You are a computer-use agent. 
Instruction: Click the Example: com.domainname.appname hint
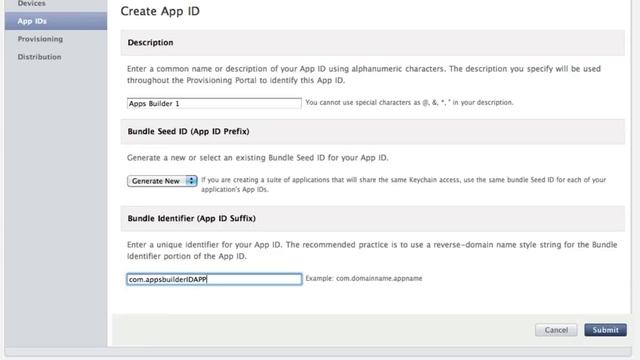coord(364,278)
